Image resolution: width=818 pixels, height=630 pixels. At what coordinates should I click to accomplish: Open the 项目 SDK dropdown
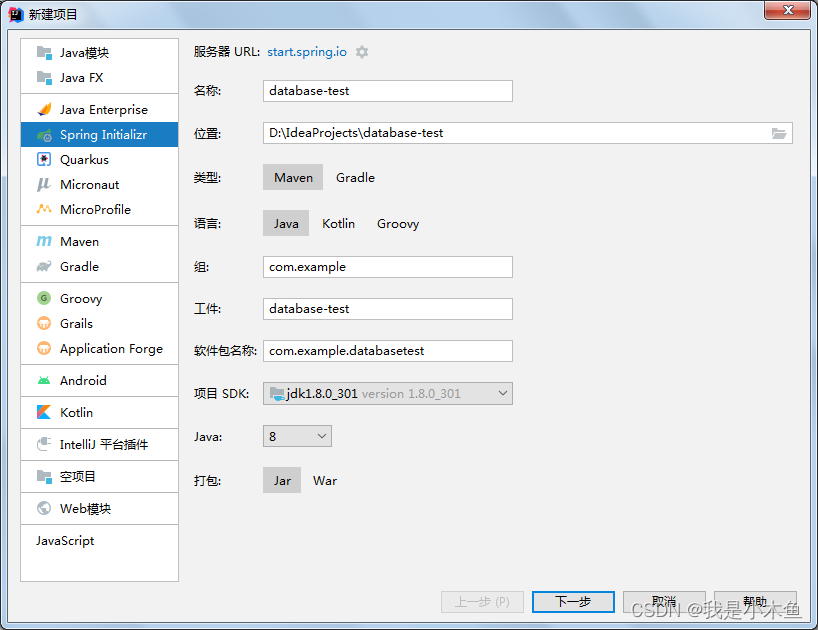(388, 394)
